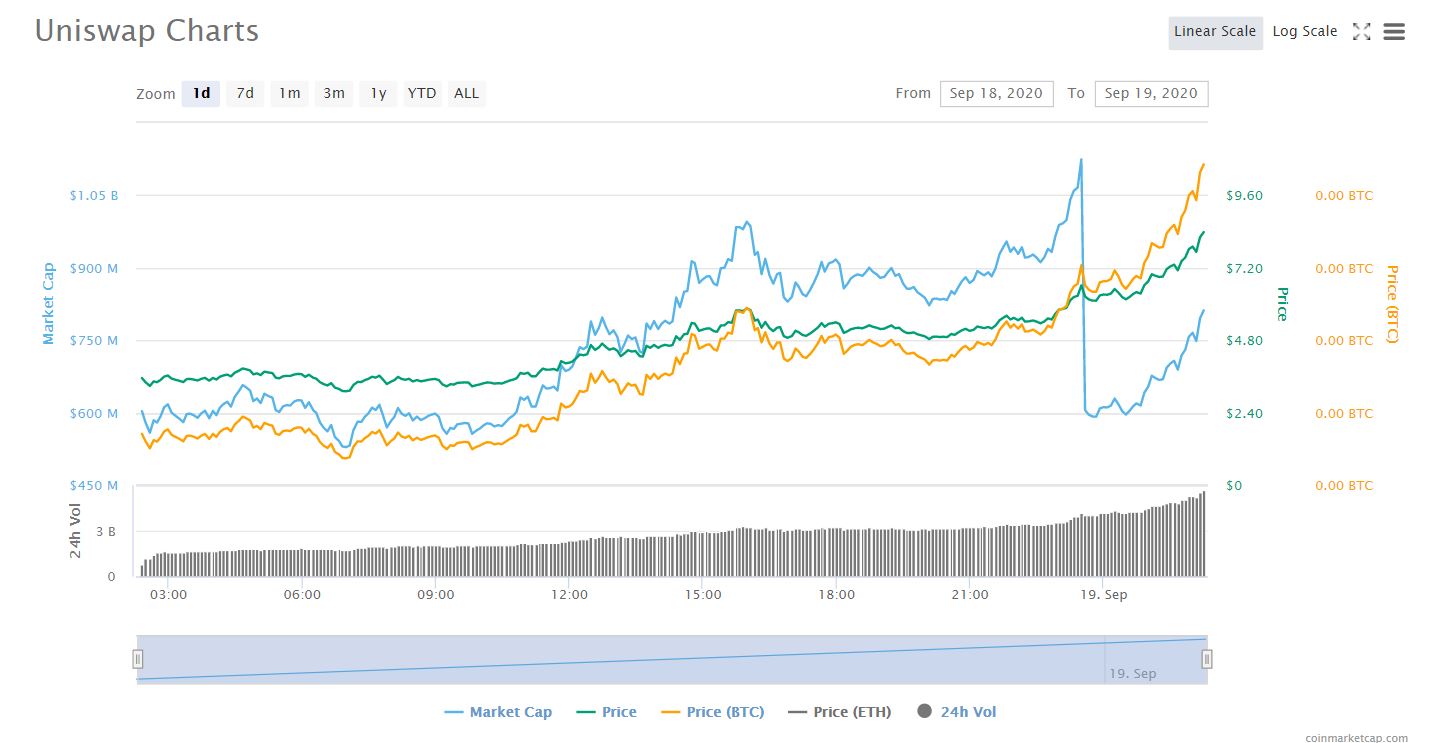Viewport: 1453px width, 743px height.
Task: Click the 19. Sep label on time axis
Action: click(1103, 594)
